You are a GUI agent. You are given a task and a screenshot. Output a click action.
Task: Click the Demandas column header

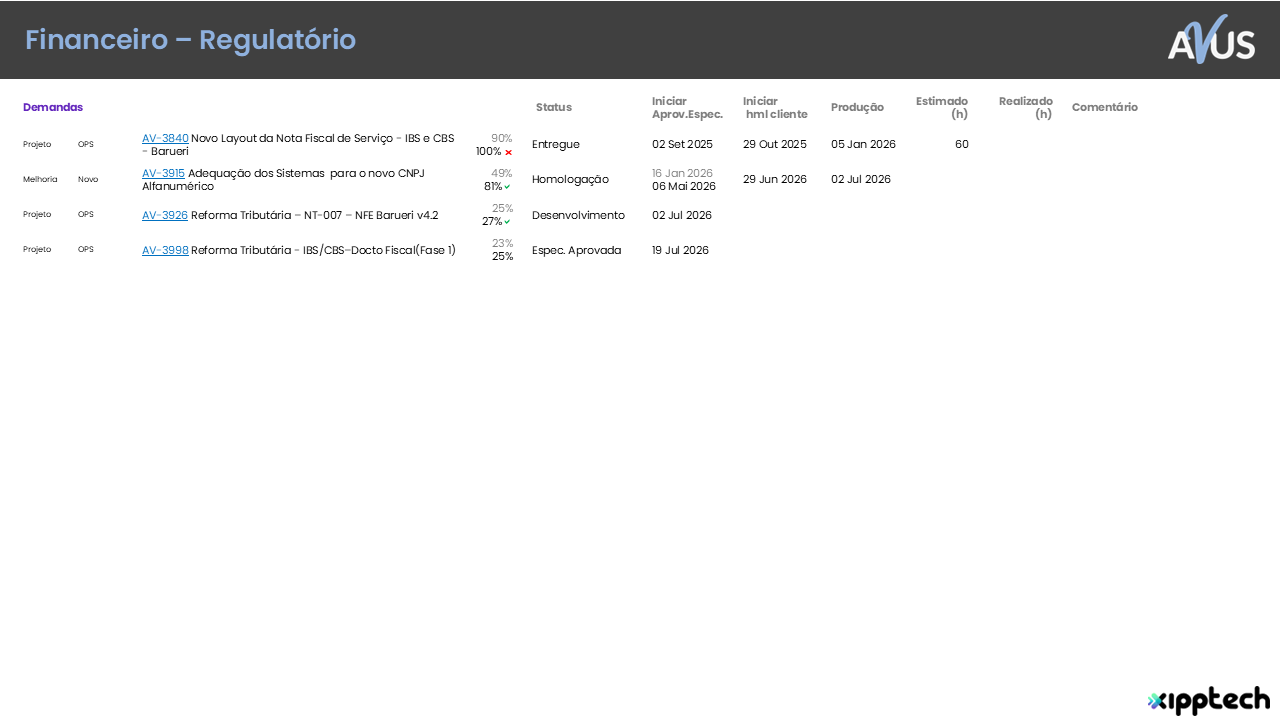pos(53,107)
